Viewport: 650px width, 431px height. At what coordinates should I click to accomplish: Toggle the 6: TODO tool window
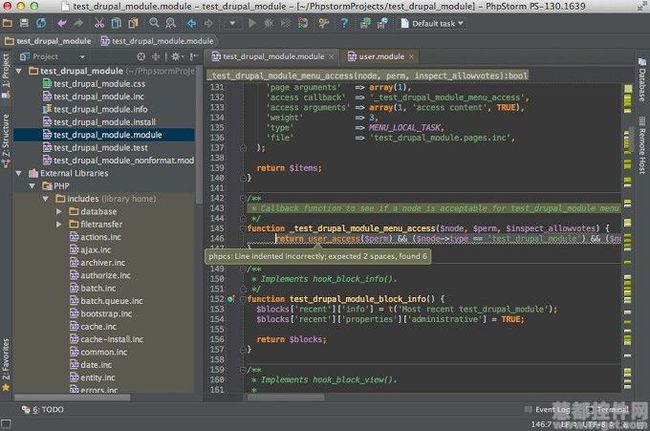(43, 409)
